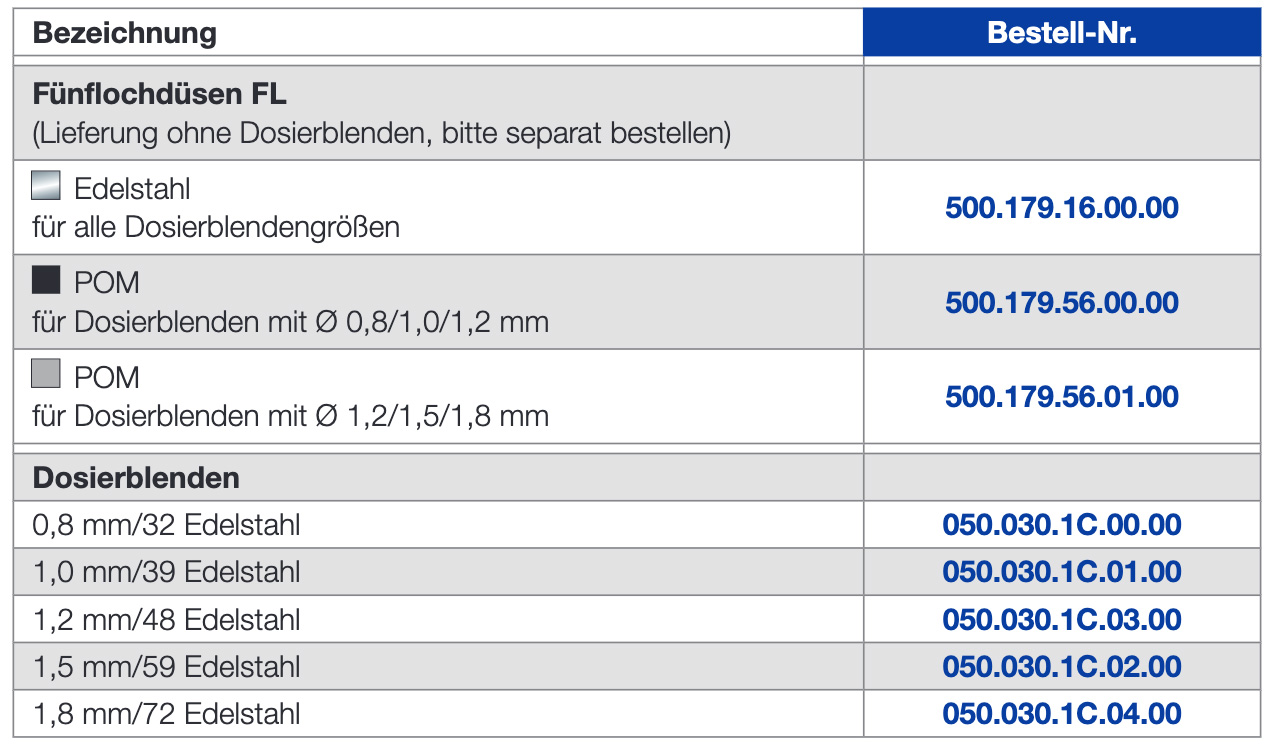This screenshot has width=1278, height=750.
Task: Open order number 500.179.16.00.00
Action: 1061,208
